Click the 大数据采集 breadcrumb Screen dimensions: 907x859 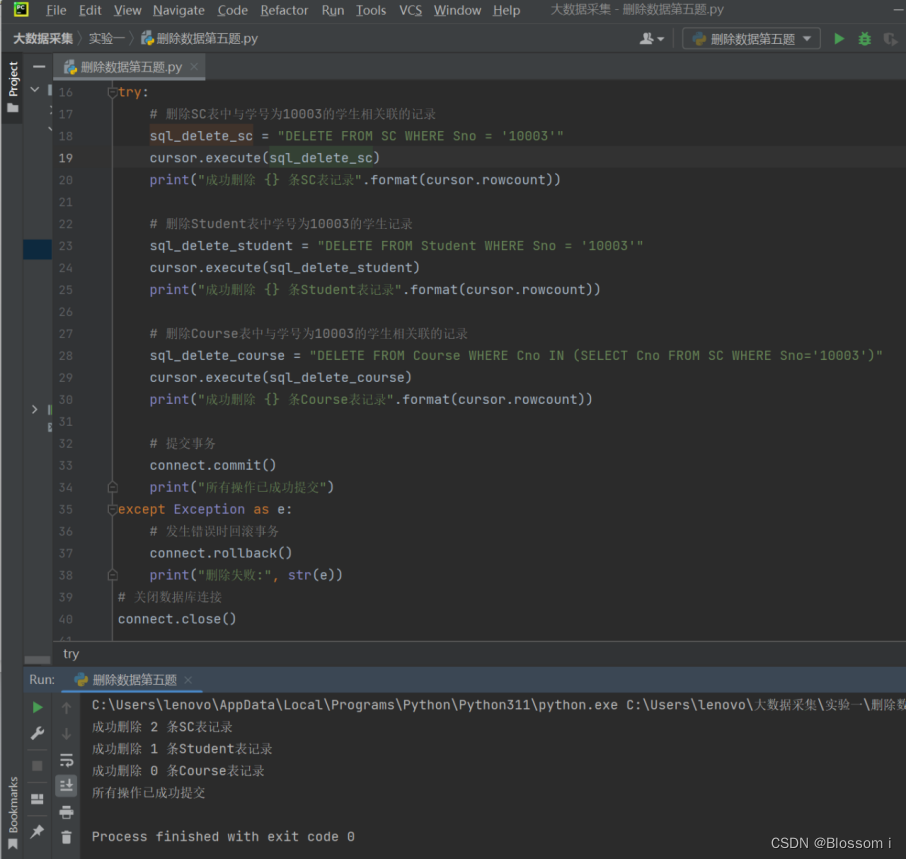[43, 39]
